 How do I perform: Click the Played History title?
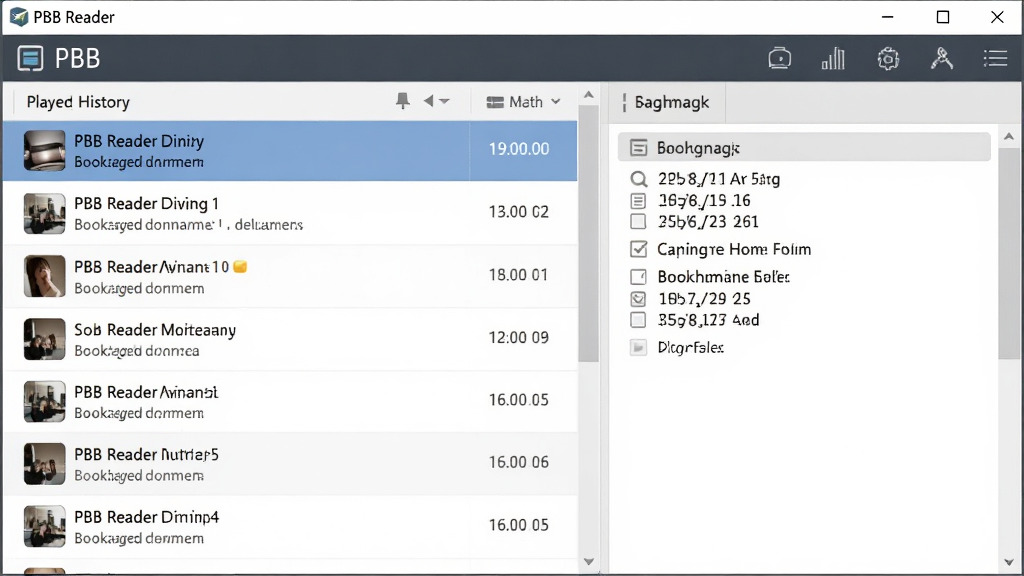[78, 103]
